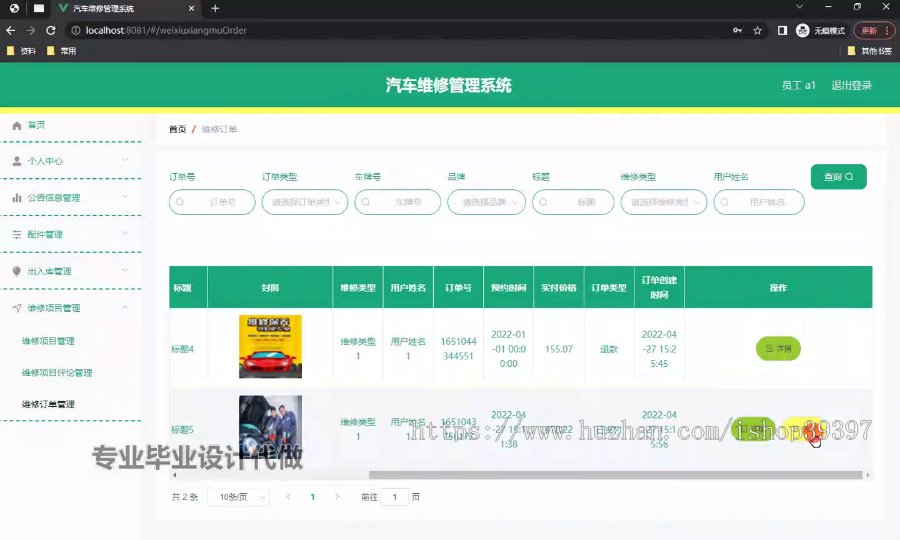Click the browser 更新 button
900x540 pixels.
point(873,30)
